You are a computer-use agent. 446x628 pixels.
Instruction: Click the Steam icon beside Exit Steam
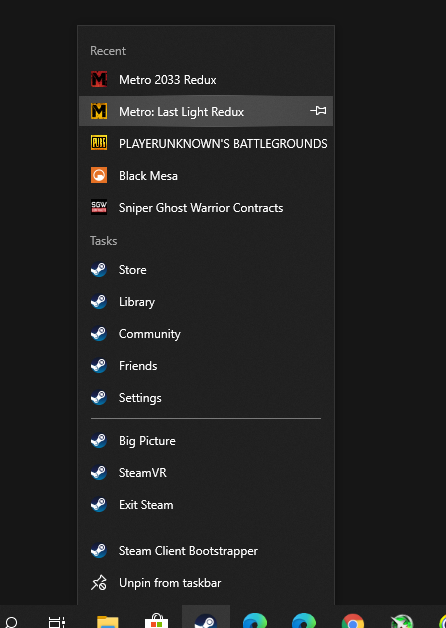99,505
